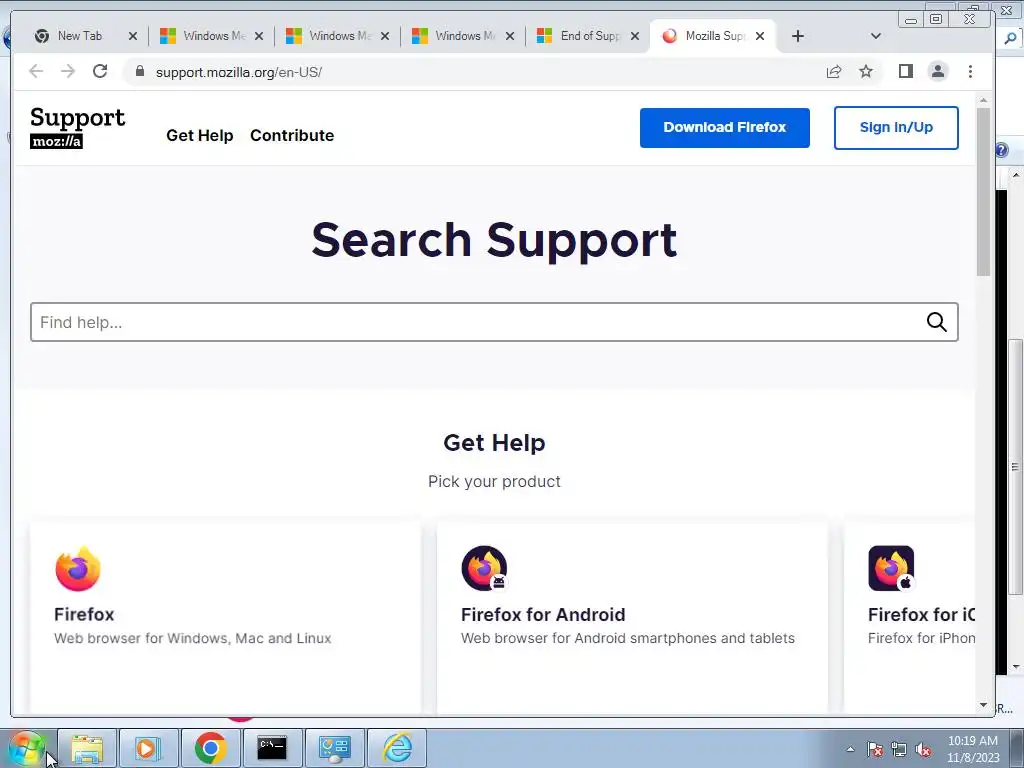Expand the tab search chevron
The image size is (1024, 768).
pos(876,36)
